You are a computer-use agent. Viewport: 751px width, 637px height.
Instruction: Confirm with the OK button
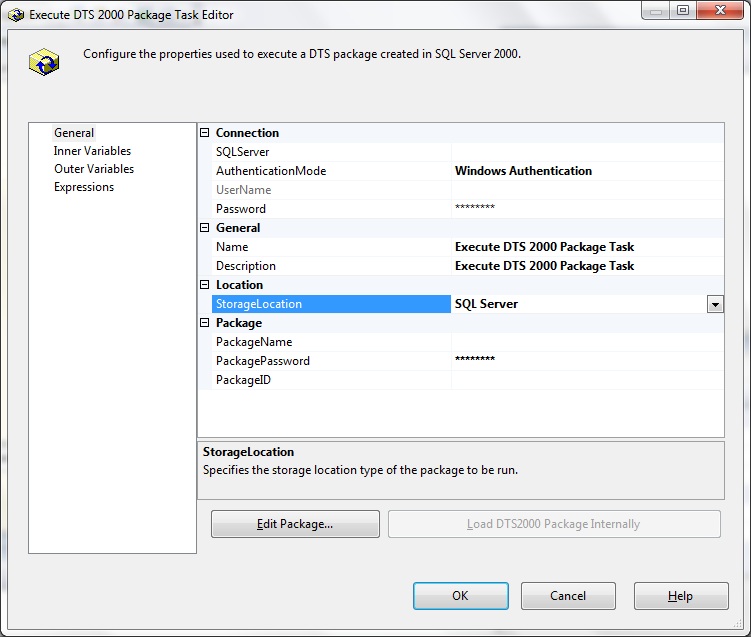tap(461, 596)
